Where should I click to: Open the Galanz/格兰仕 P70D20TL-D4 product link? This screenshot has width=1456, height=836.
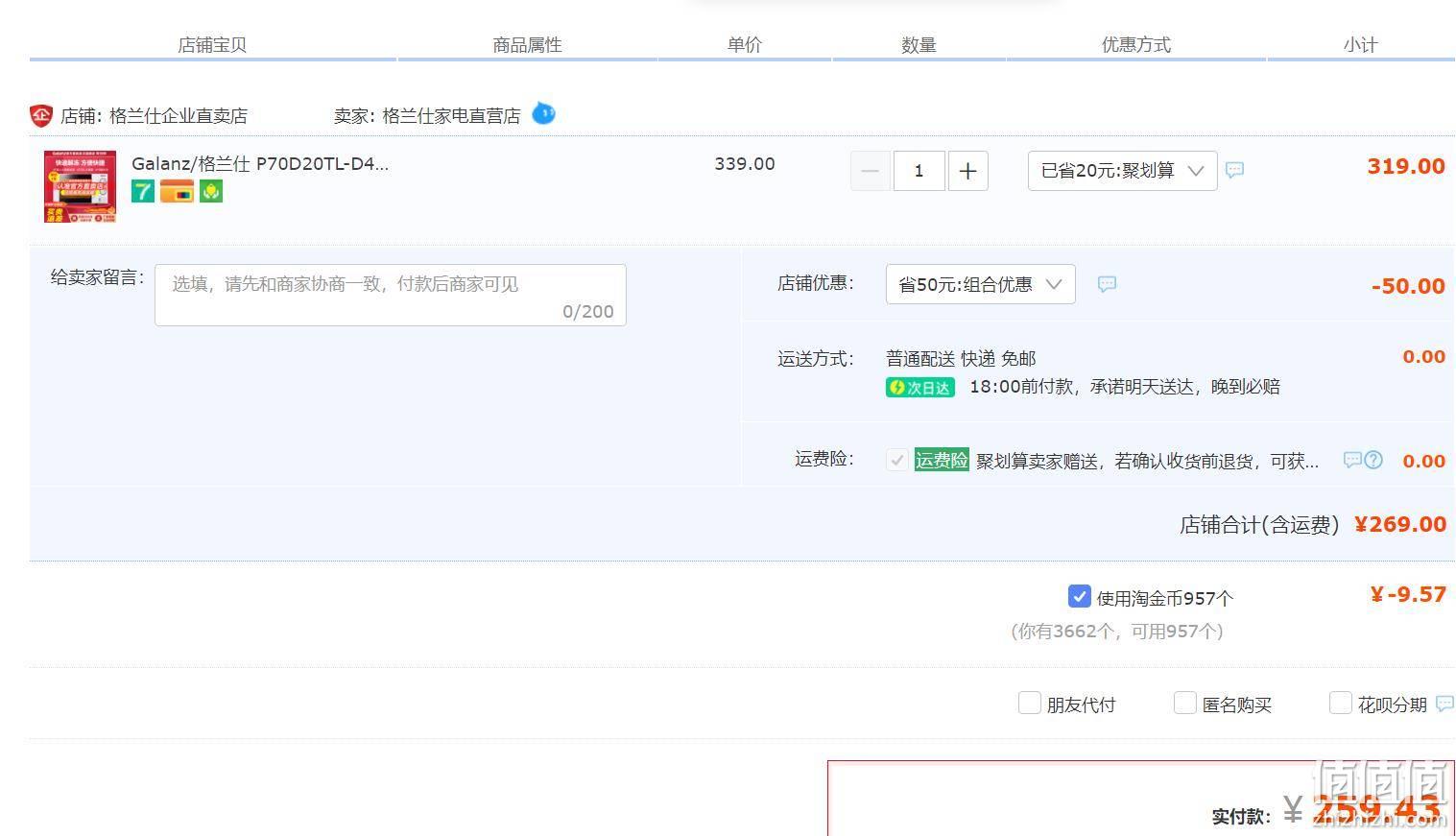[x=260, y=163]
